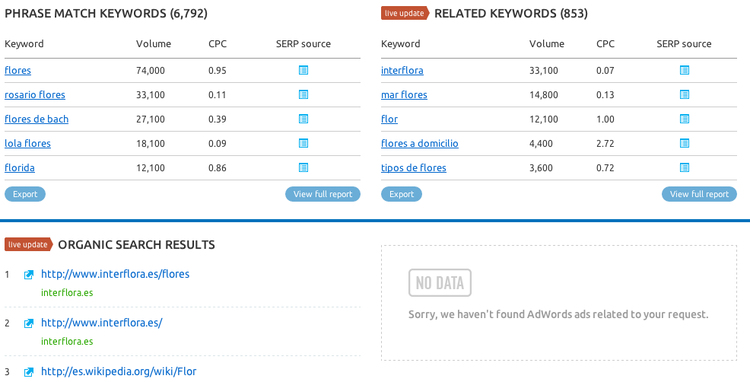Click green interflora.es domain under second result
Image resolution: width=750 pixels, height=382 pixels.
coord(67,341)
